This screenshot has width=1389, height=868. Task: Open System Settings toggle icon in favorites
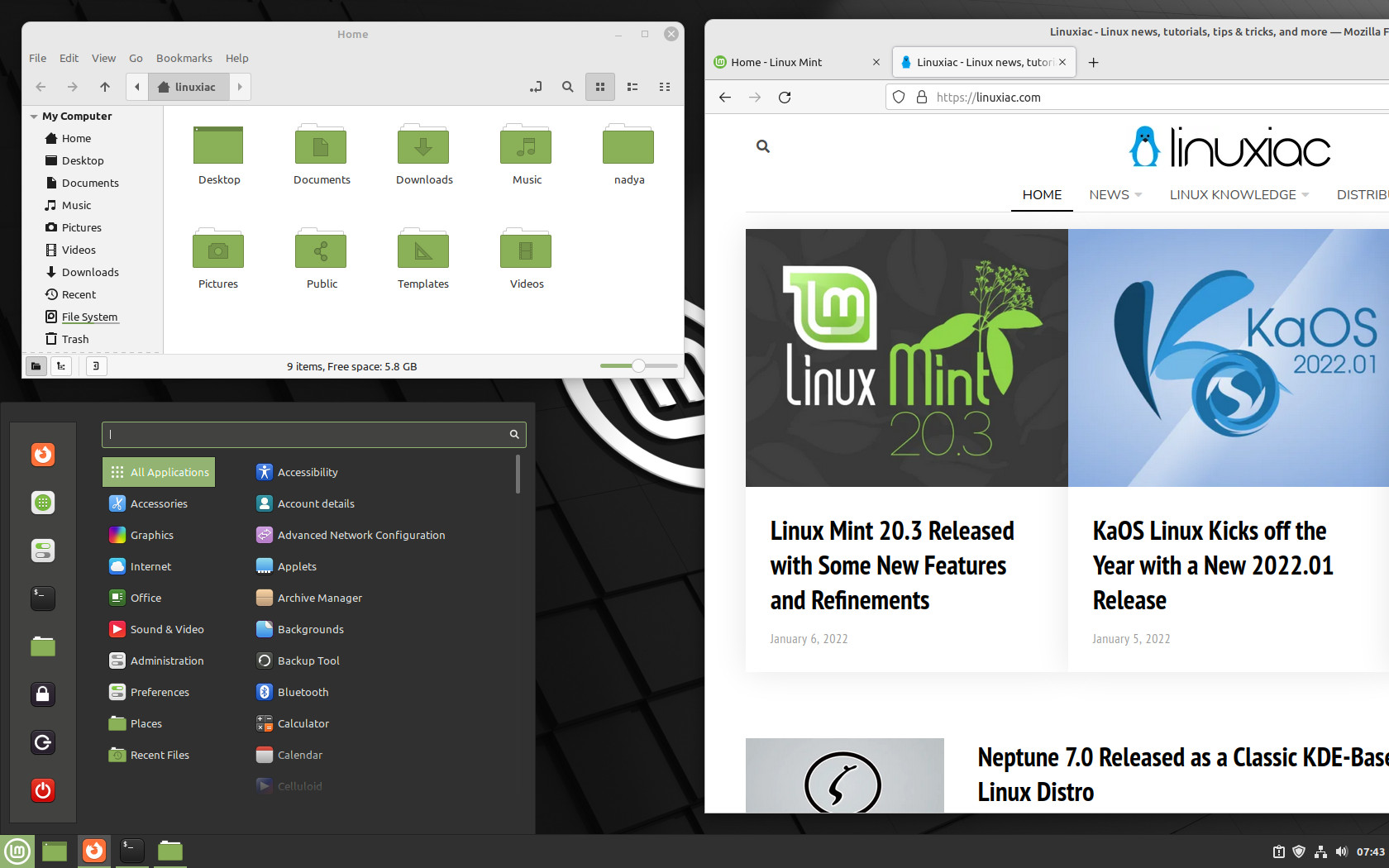[43, 551]
